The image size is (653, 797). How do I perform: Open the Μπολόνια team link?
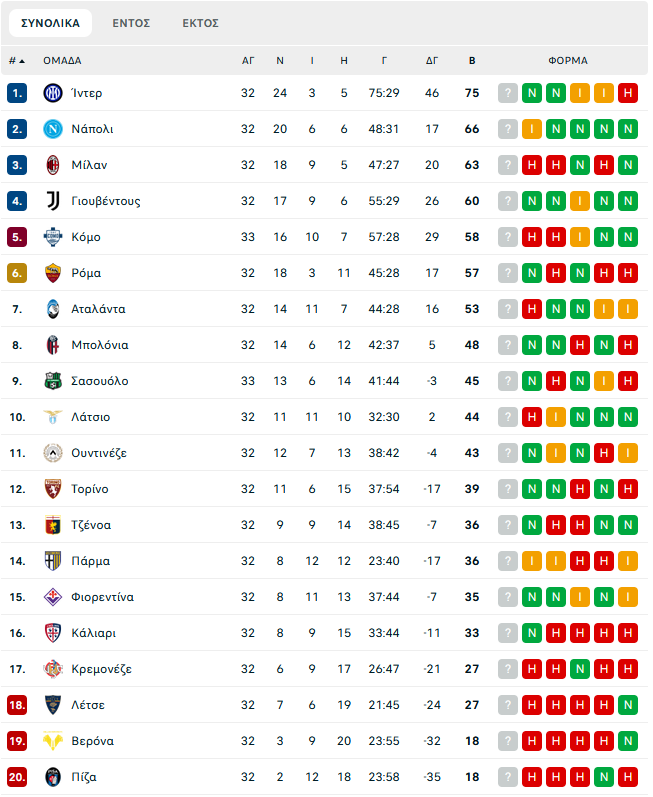pyautogui.click(x=100, y=345)
